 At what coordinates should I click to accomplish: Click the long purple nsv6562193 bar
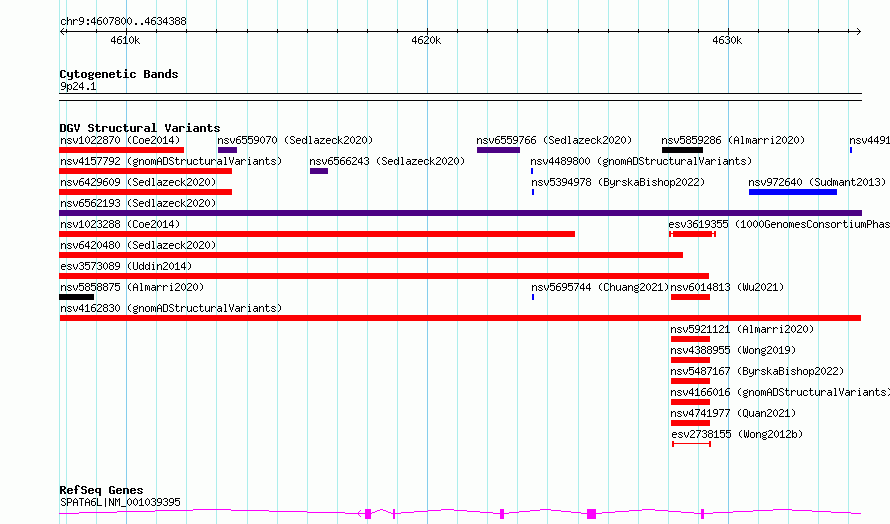click(460, 213)
